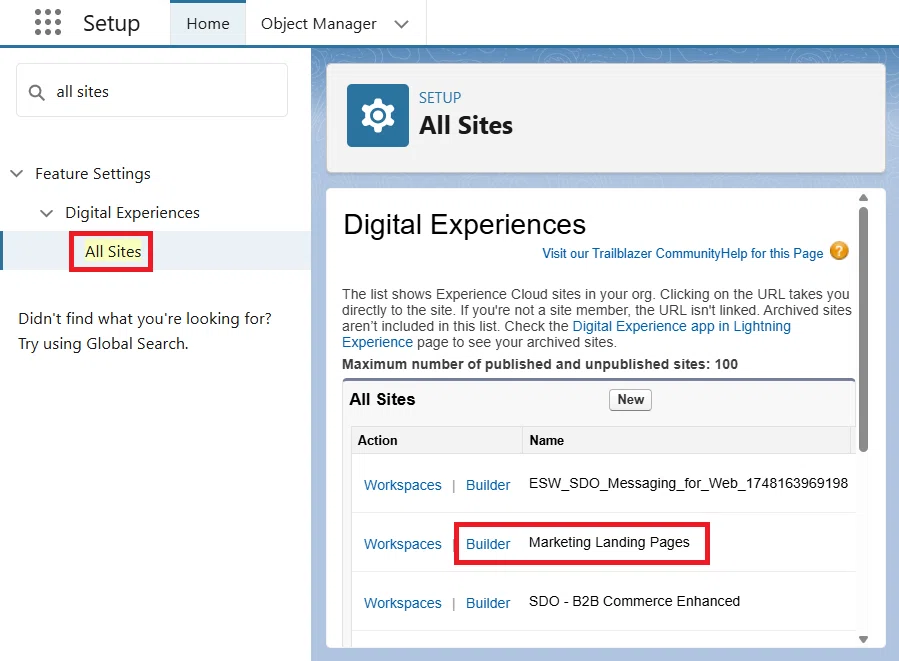Open Workspaces for SDO - B2B Commerce Enhanced

pyautogui.click(x=402, y=603)
